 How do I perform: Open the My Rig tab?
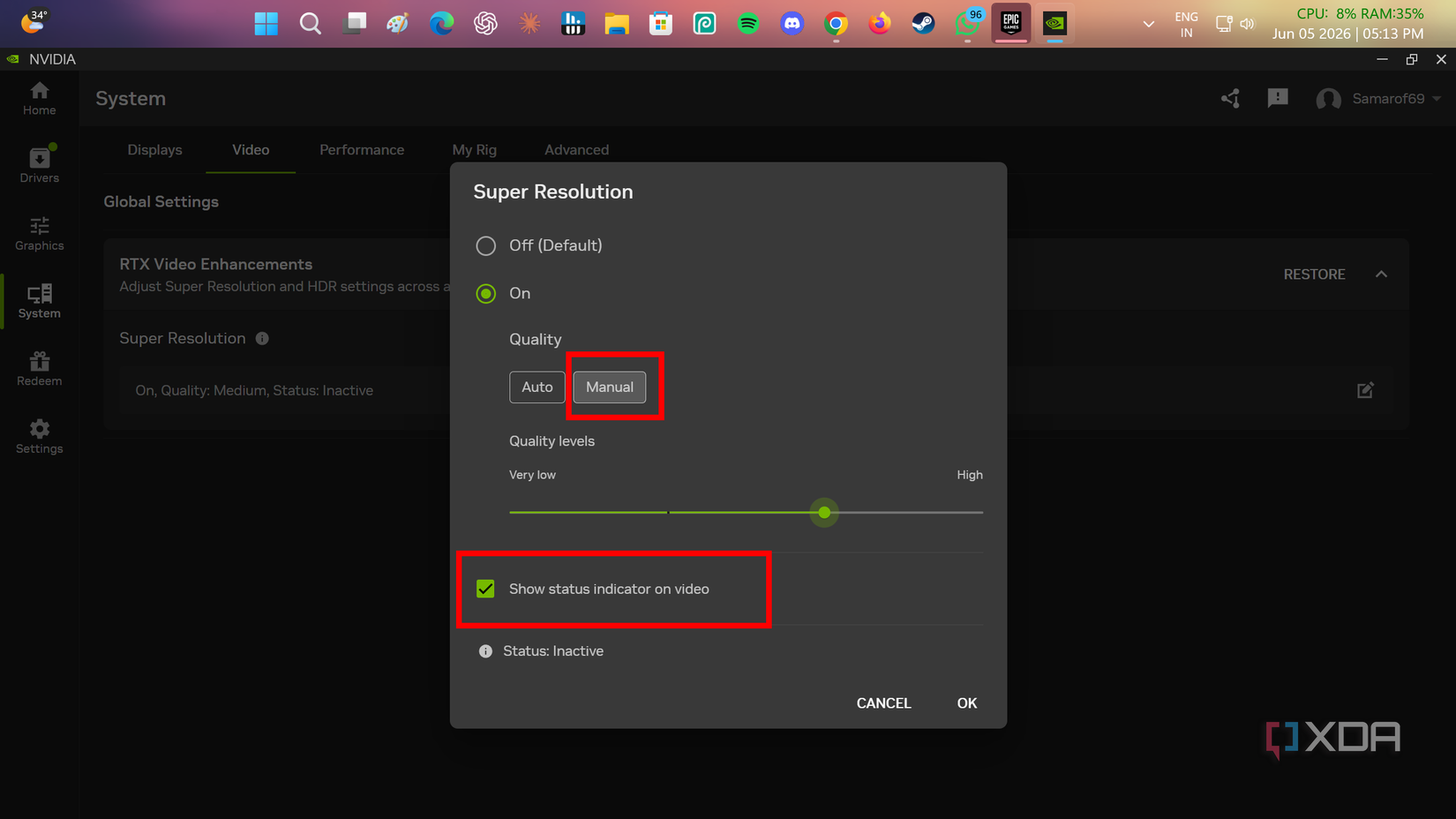click(475, 149)
